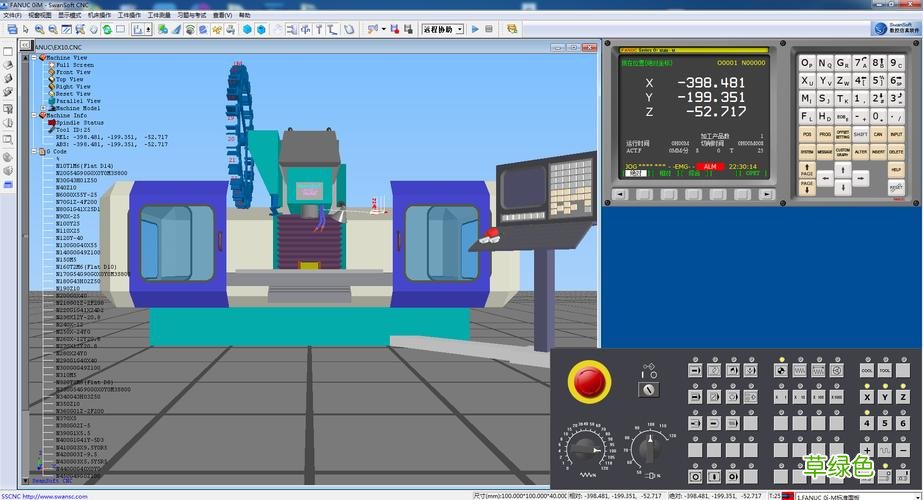Image resolution: width=923 pixels, height=500 pixels.
Task: Select Front View in the machine tree
Action: pos(73,72)
